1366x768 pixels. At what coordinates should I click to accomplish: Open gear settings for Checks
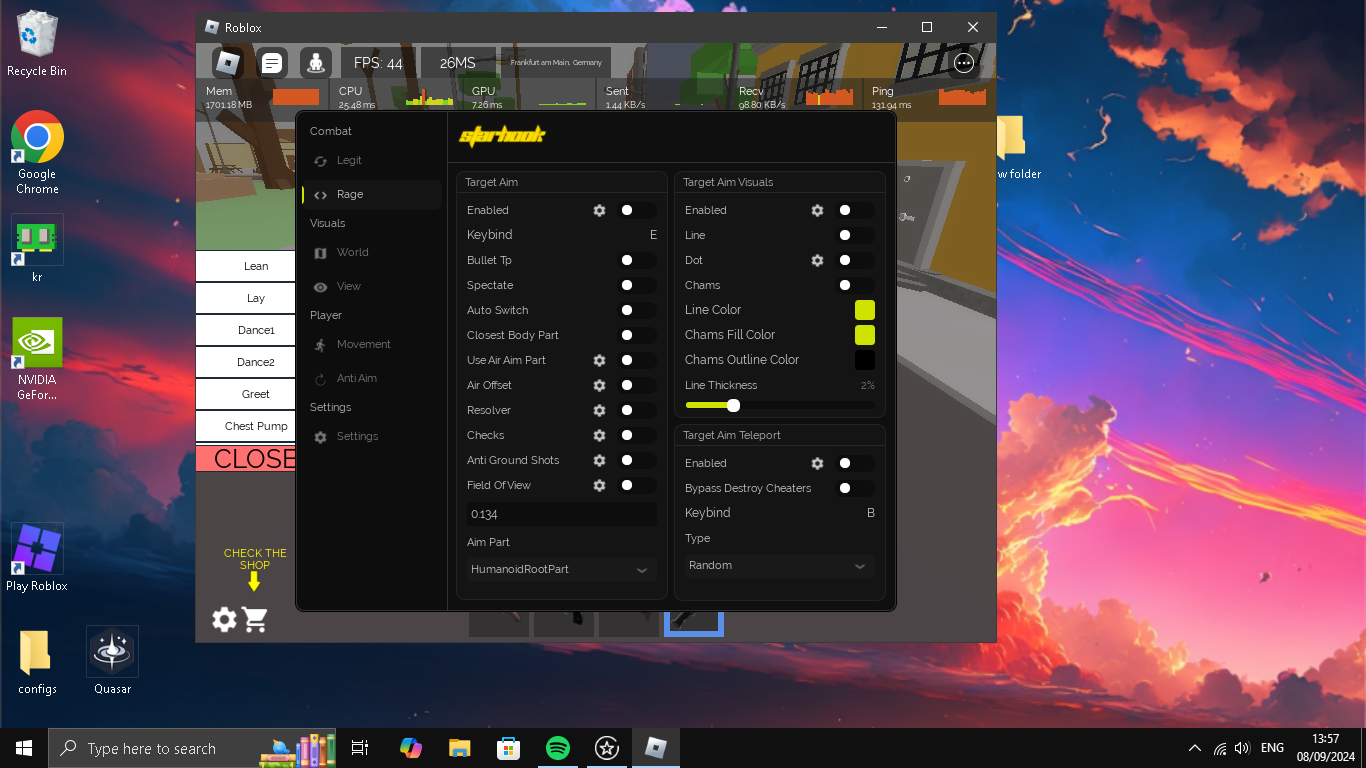click(599, 435)
